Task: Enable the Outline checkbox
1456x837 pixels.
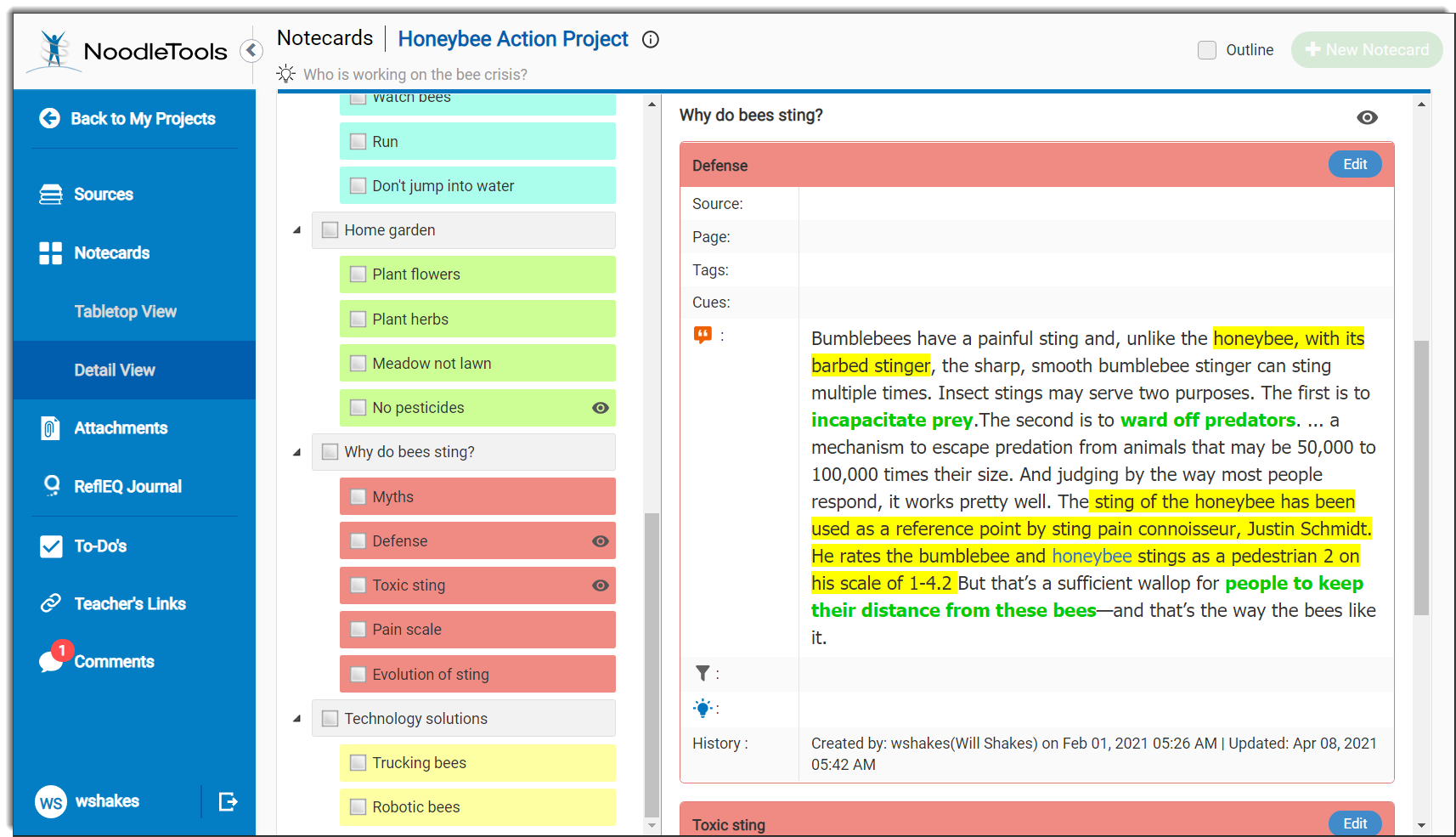Action: (1207, 50)
